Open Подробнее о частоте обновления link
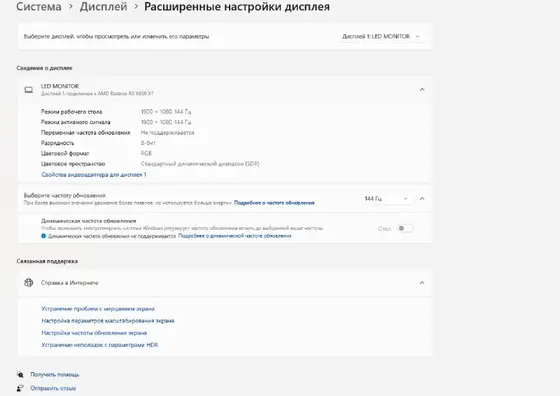Image resolution: width=560 pixels, height=396 pixels. click(274, 203)
